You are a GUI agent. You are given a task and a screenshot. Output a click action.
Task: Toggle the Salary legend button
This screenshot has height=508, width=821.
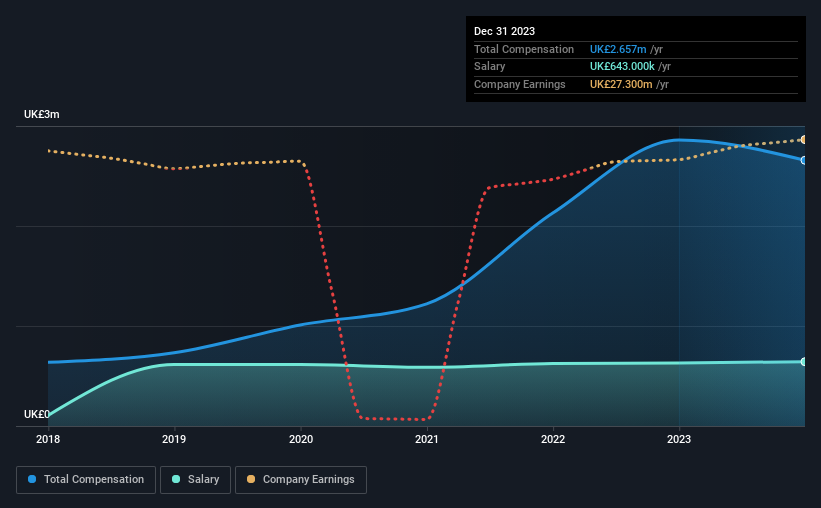pyautogui.click(x=195, y=480)
